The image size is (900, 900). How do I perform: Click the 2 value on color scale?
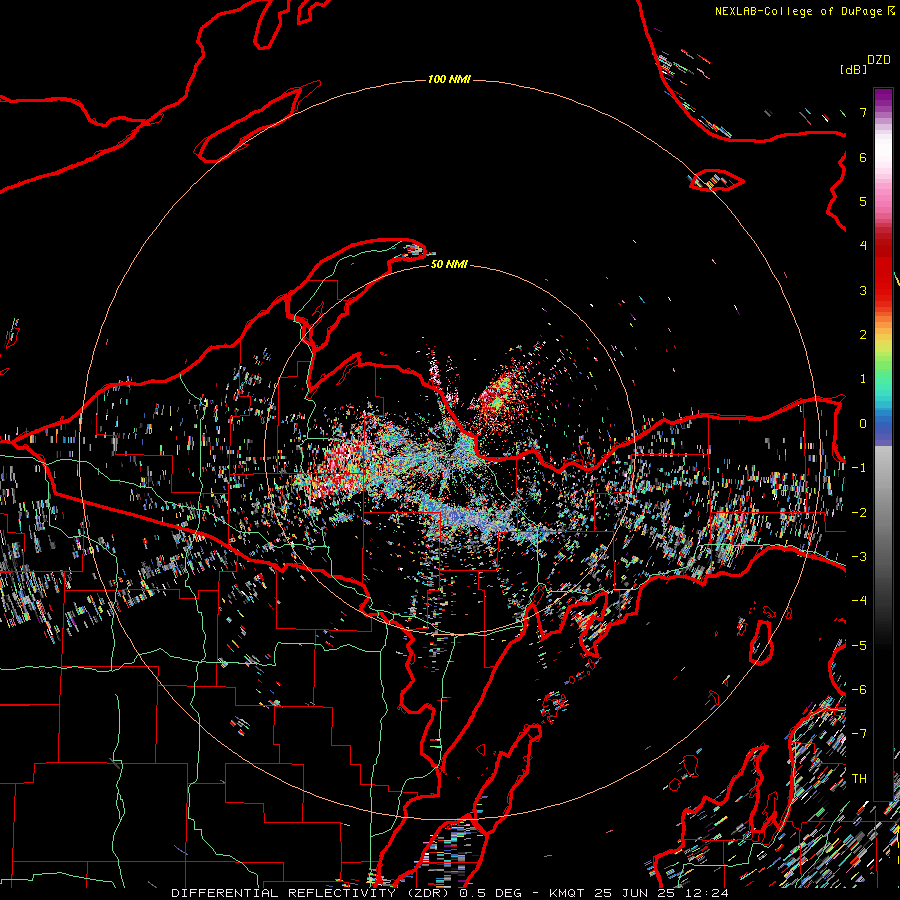coord(863,335)
